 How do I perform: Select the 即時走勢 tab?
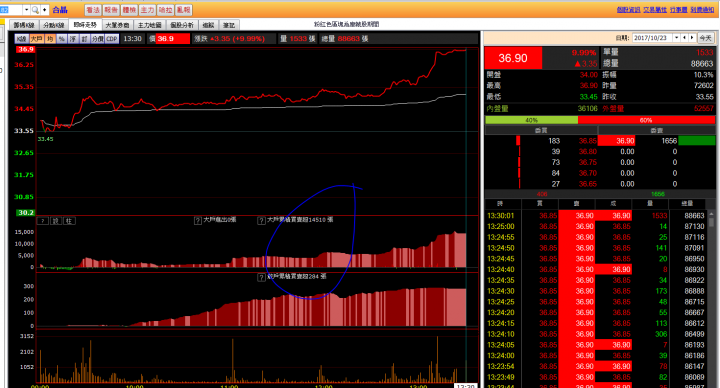(85, 25)
